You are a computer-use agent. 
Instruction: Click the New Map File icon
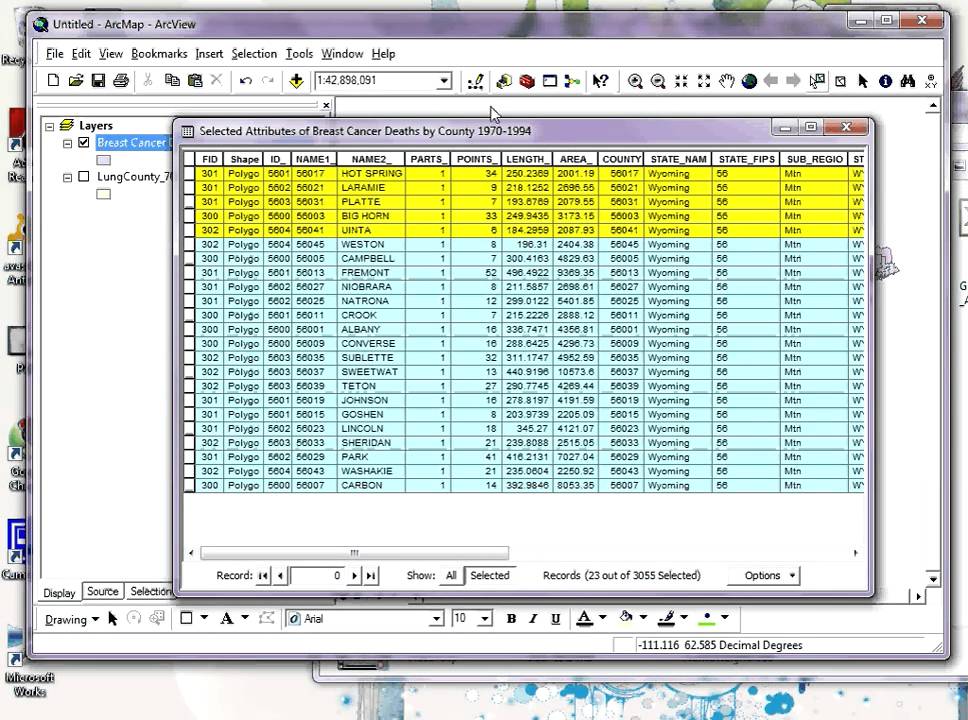pyautogui.click(x=53, y=81)
